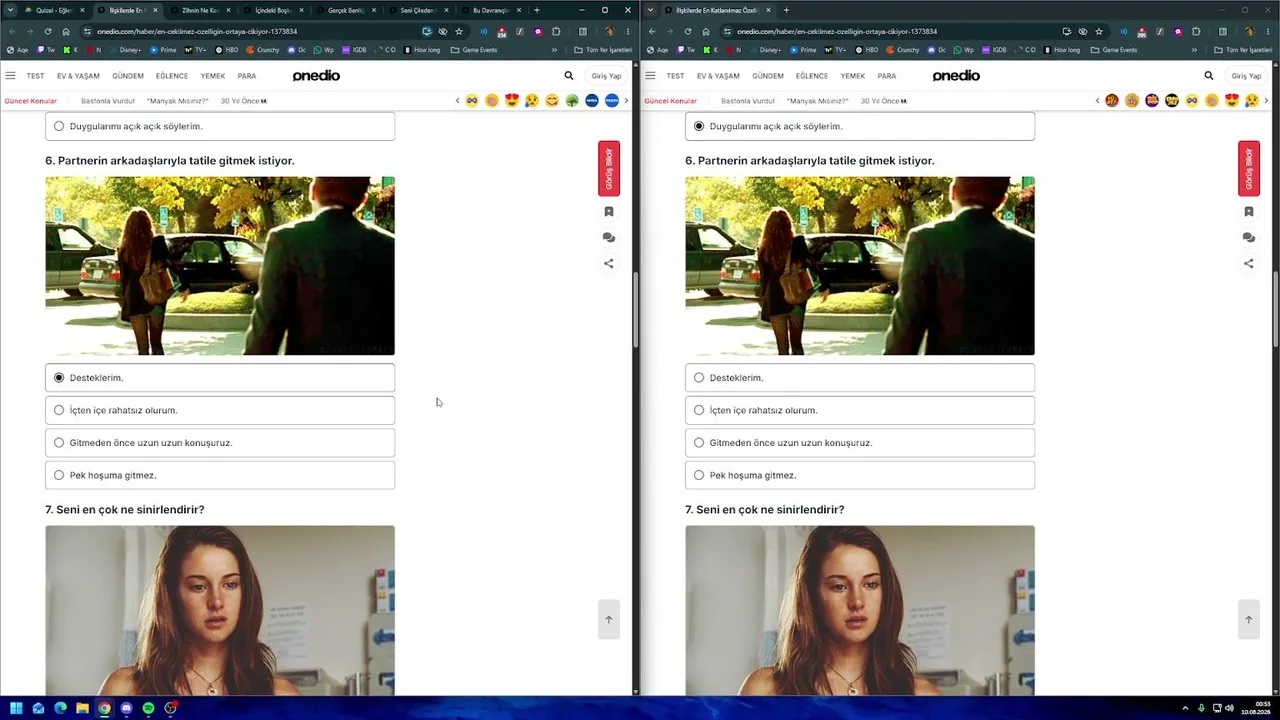Open the onedio logo in the right window
1280x720 pixels.
(x=956, y=76)
